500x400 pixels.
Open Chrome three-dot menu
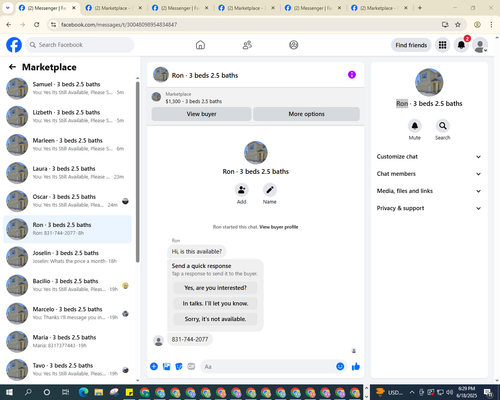491,24
